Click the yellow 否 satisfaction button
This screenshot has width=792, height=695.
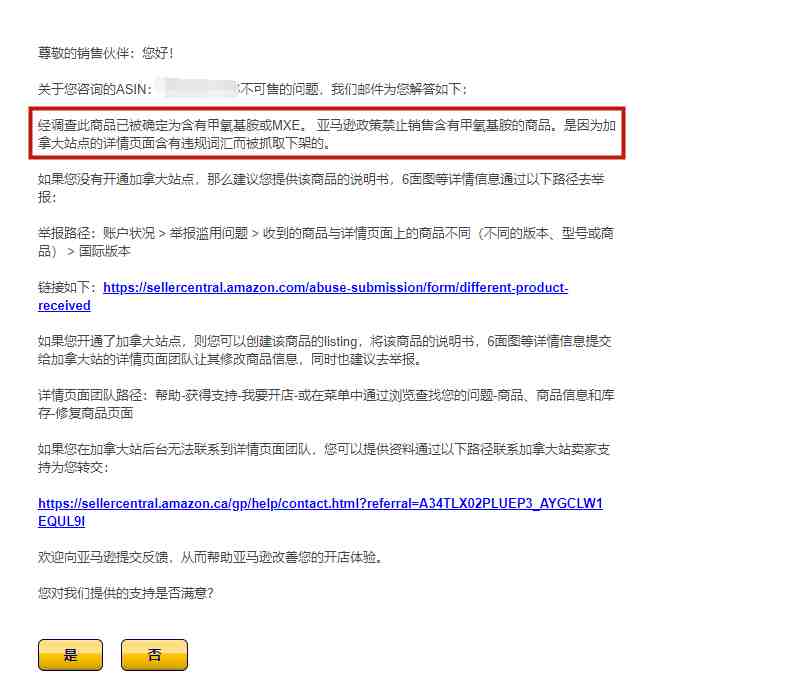pyautogui.click(x=154, y=655)
